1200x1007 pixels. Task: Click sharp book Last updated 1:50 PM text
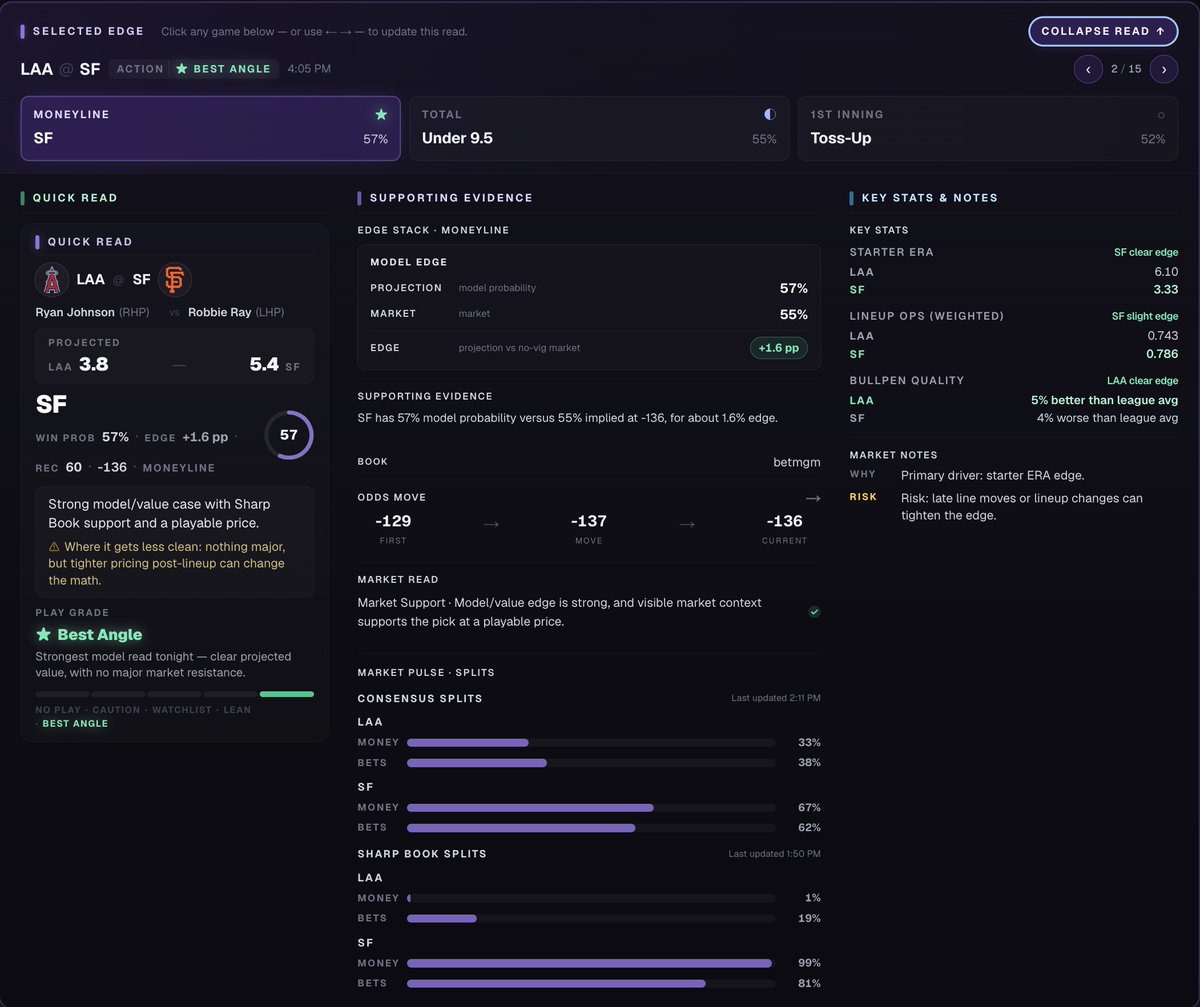[x=775, y=854]
